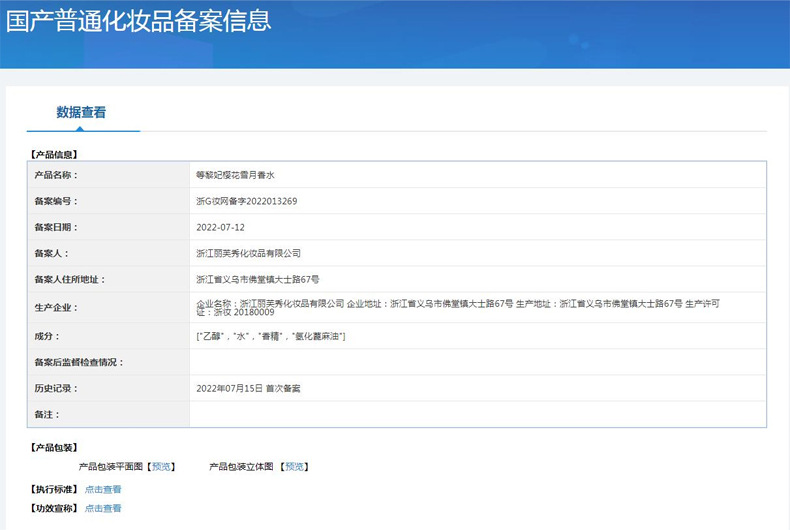Viewport: 790px width, 530px height.
Task: Click the 成分 row label
Action: pyautogui.click(x=47, y=337)
